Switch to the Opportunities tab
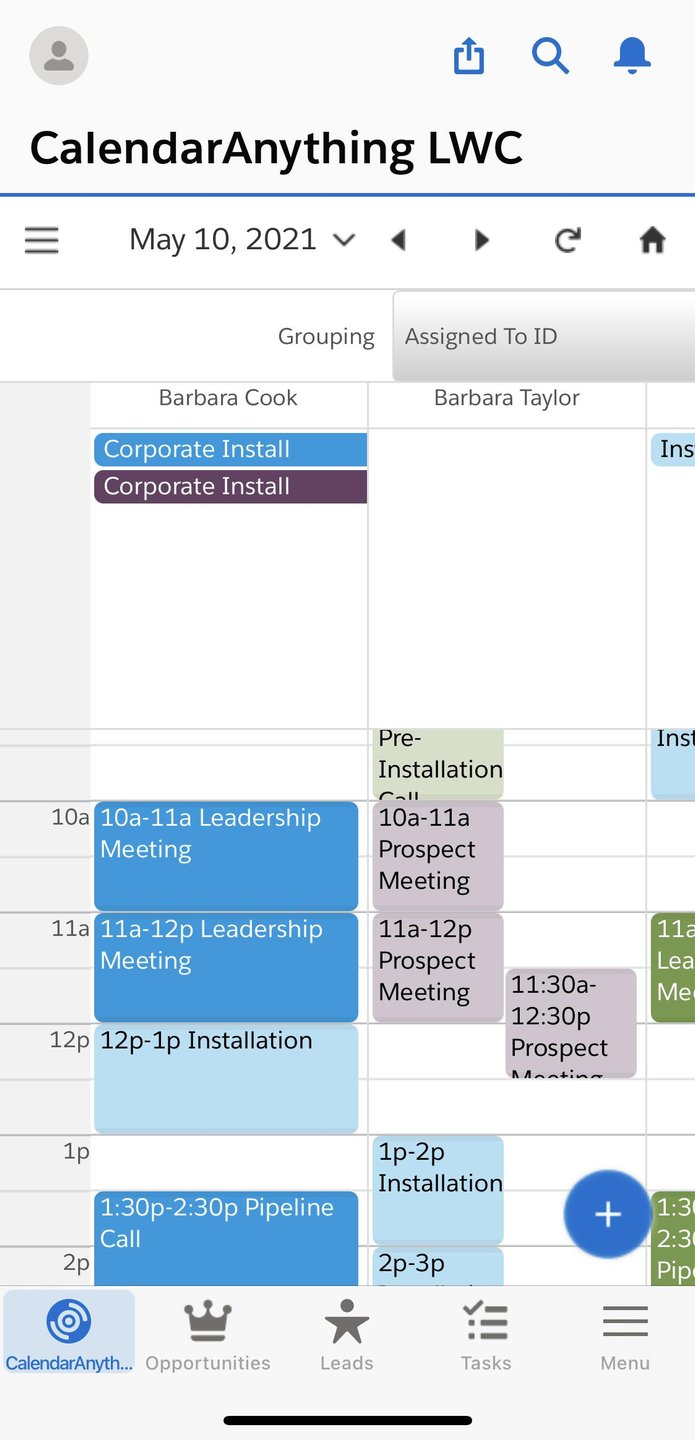695x1440 pixels. (x=208, y=1335)
